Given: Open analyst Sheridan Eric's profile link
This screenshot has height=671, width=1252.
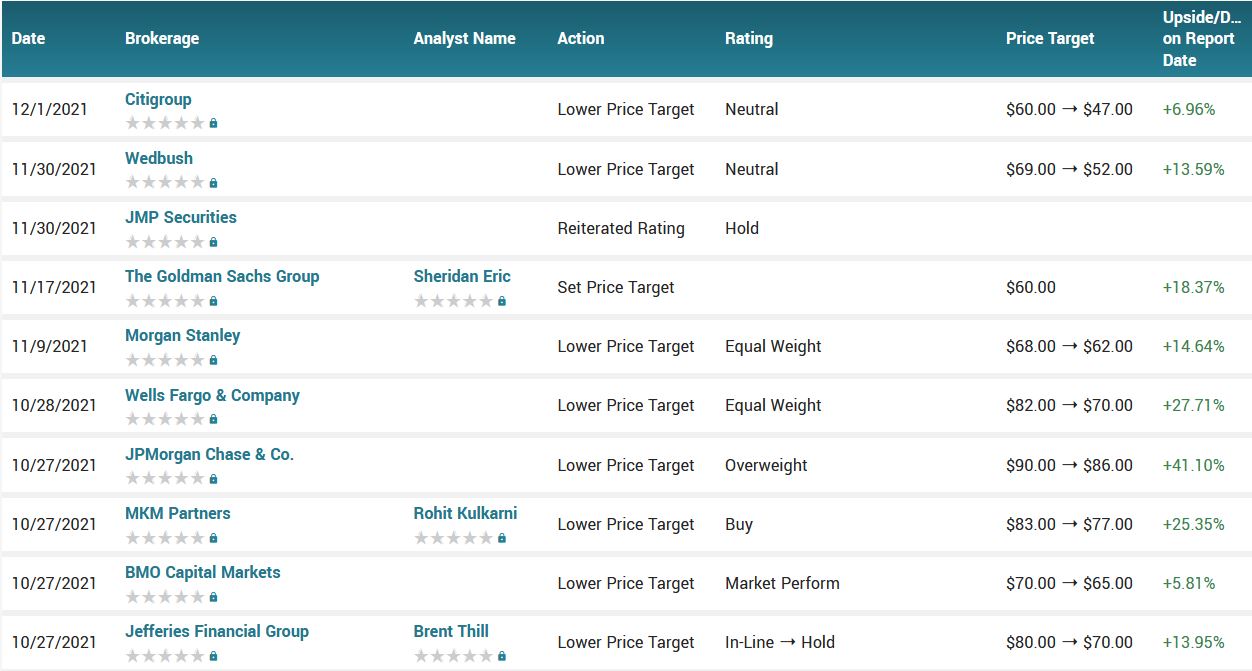Looking at the screenshot, I should 462,276.
